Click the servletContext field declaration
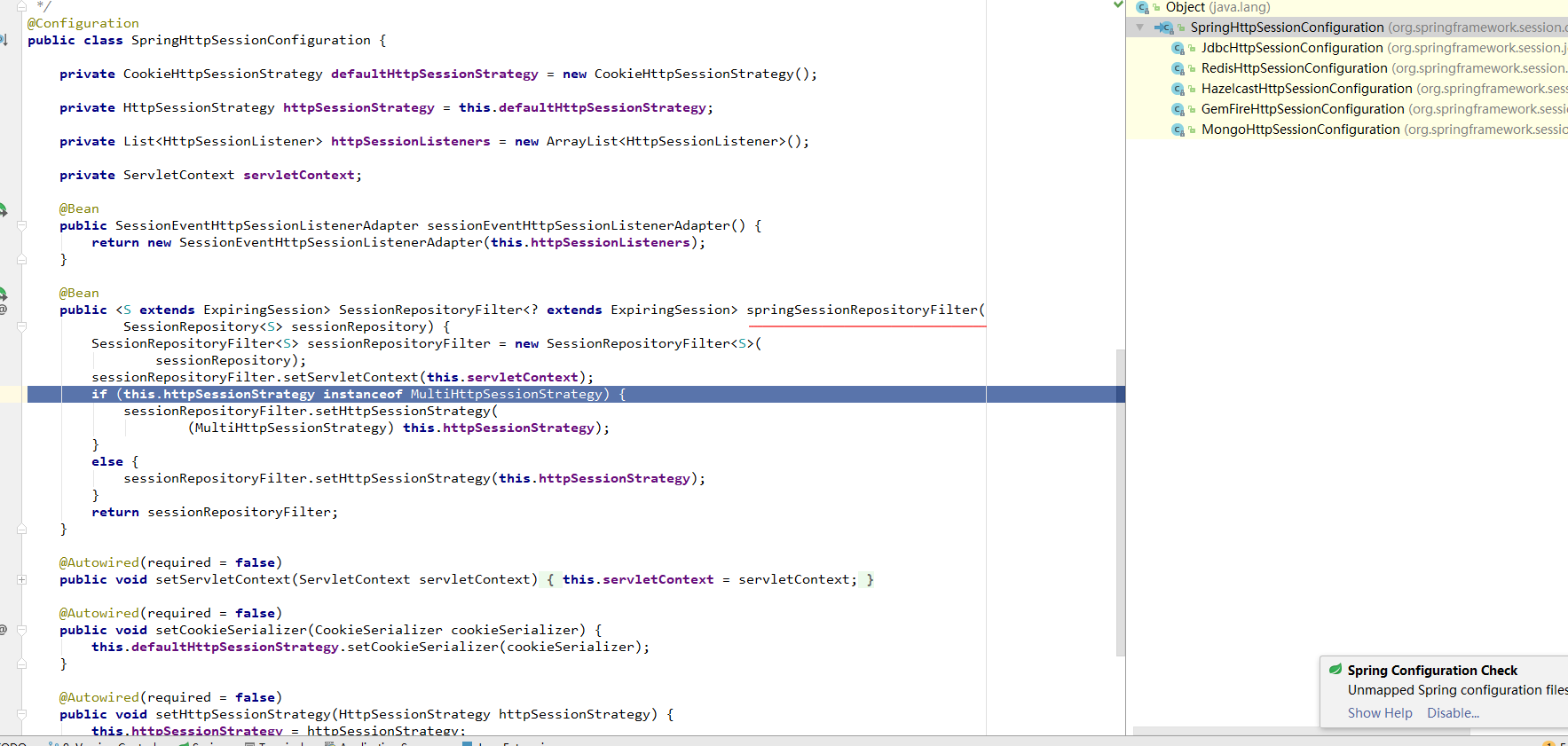Viewport: 1568px width, 746px height. (300, 175)
